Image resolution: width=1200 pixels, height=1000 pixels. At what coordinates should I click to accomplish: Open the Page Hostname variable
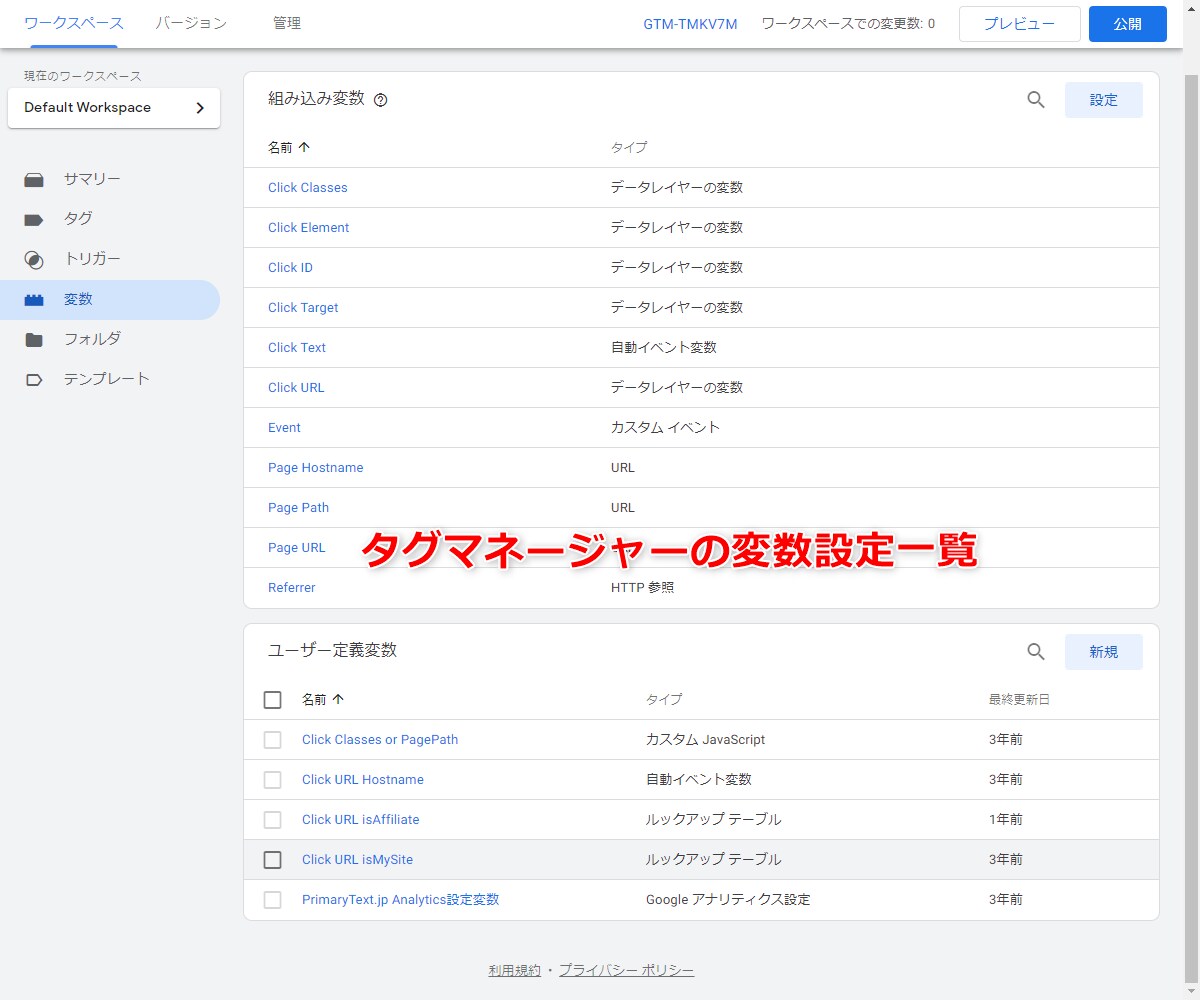(316, 468)
